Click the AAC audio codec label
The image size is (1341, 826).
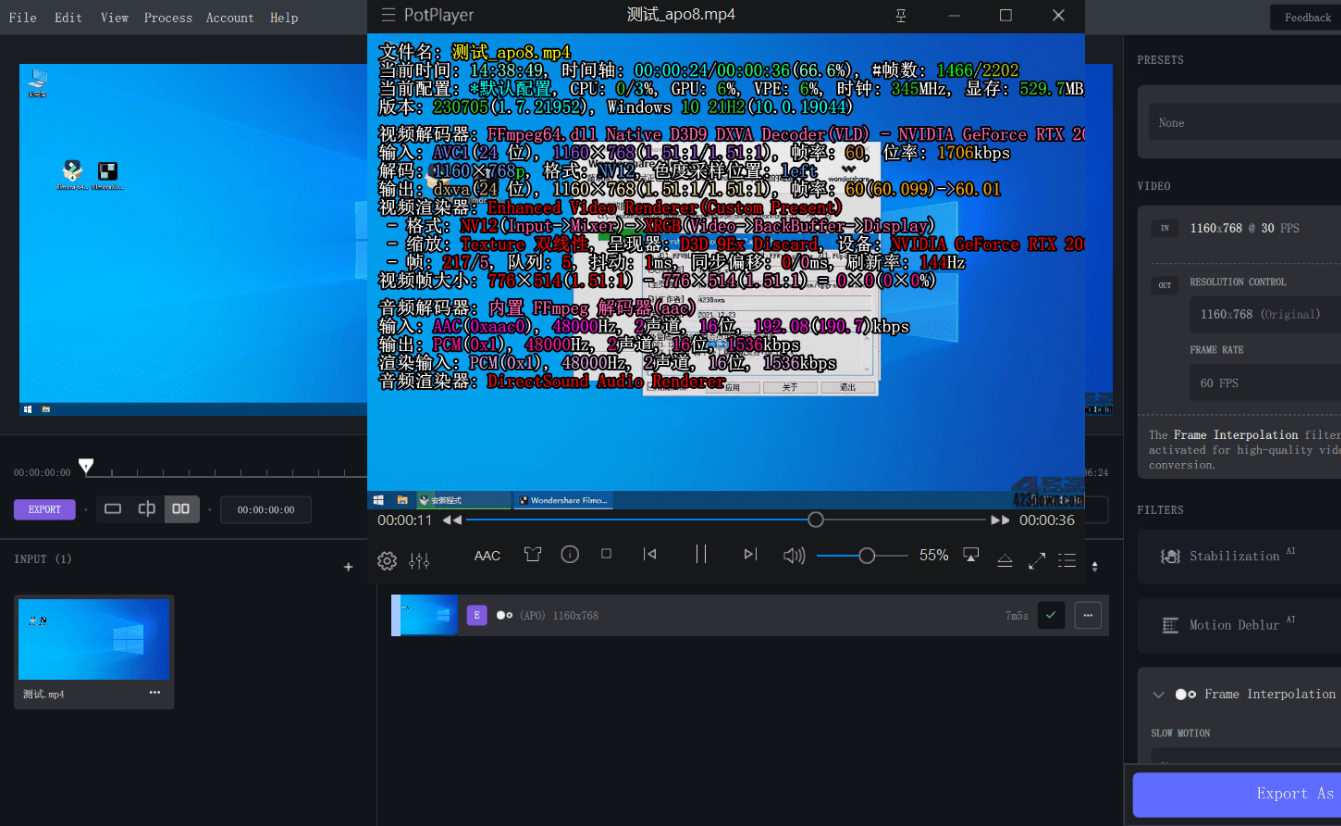click(487, 555)
